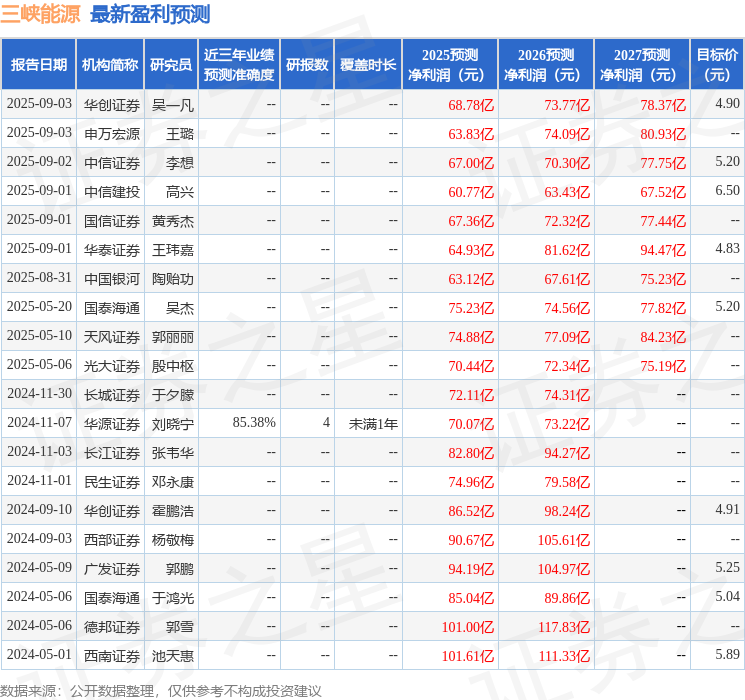This screenshot has height=700, width=745.
Task: Click the 2027 forecast value 94.47亿
Action: coord(663,250)
